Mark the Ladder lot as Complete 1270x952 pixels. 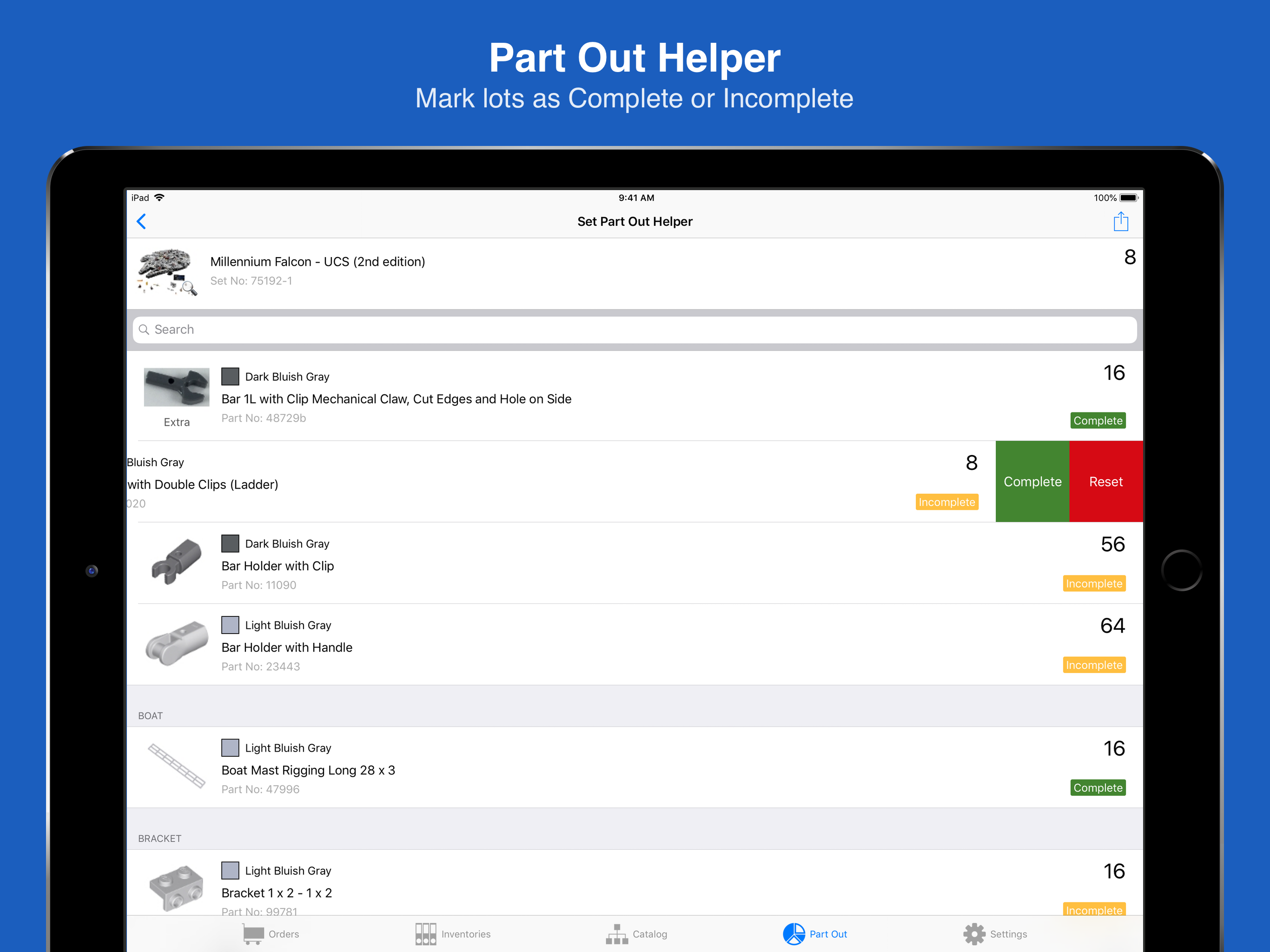(x=1032, y=481)
